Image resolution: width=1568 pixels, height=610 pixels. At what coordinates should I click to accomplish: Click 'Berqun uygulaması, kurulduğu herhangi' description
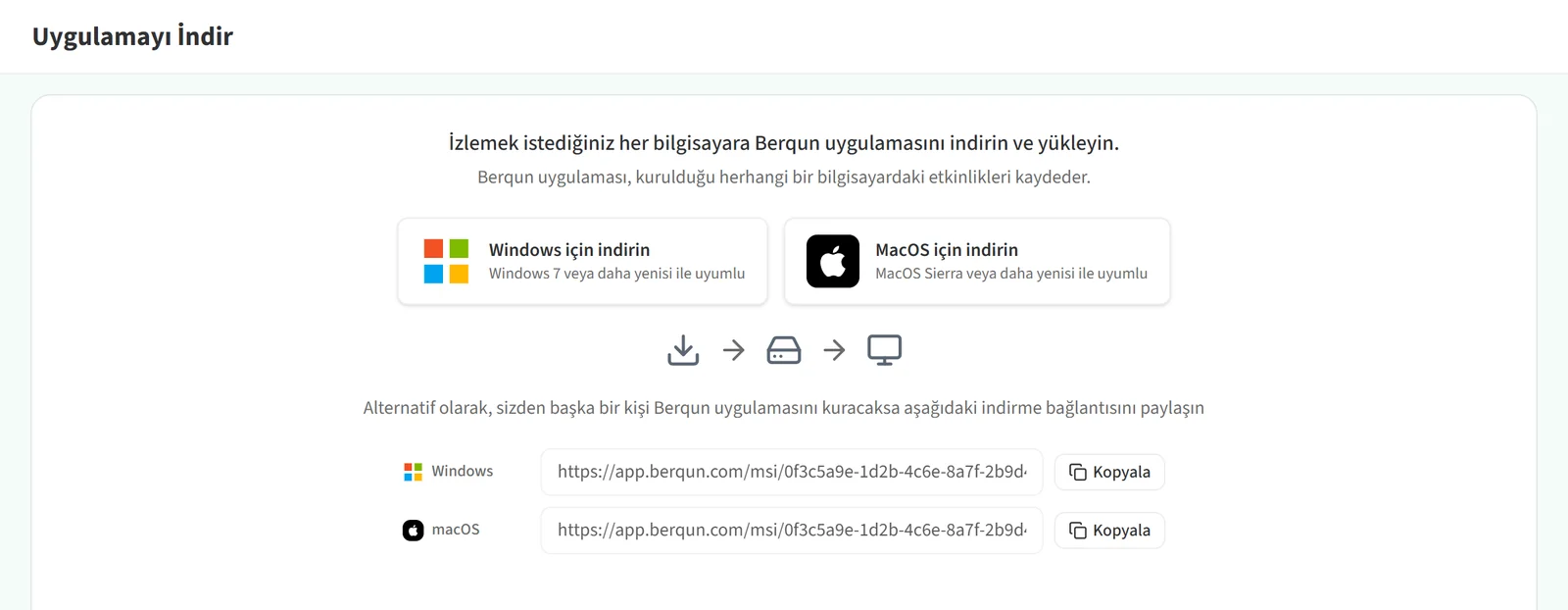coord(784,178)
